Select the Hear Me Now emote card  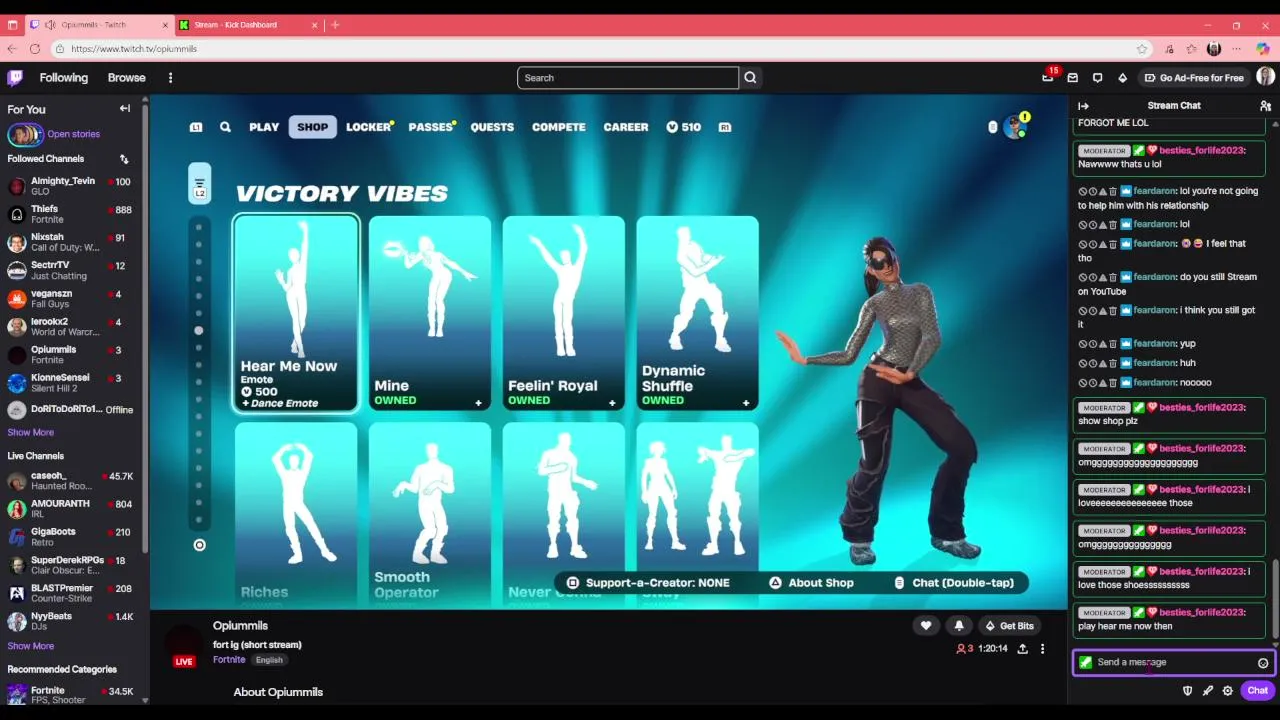click(296, 313)
